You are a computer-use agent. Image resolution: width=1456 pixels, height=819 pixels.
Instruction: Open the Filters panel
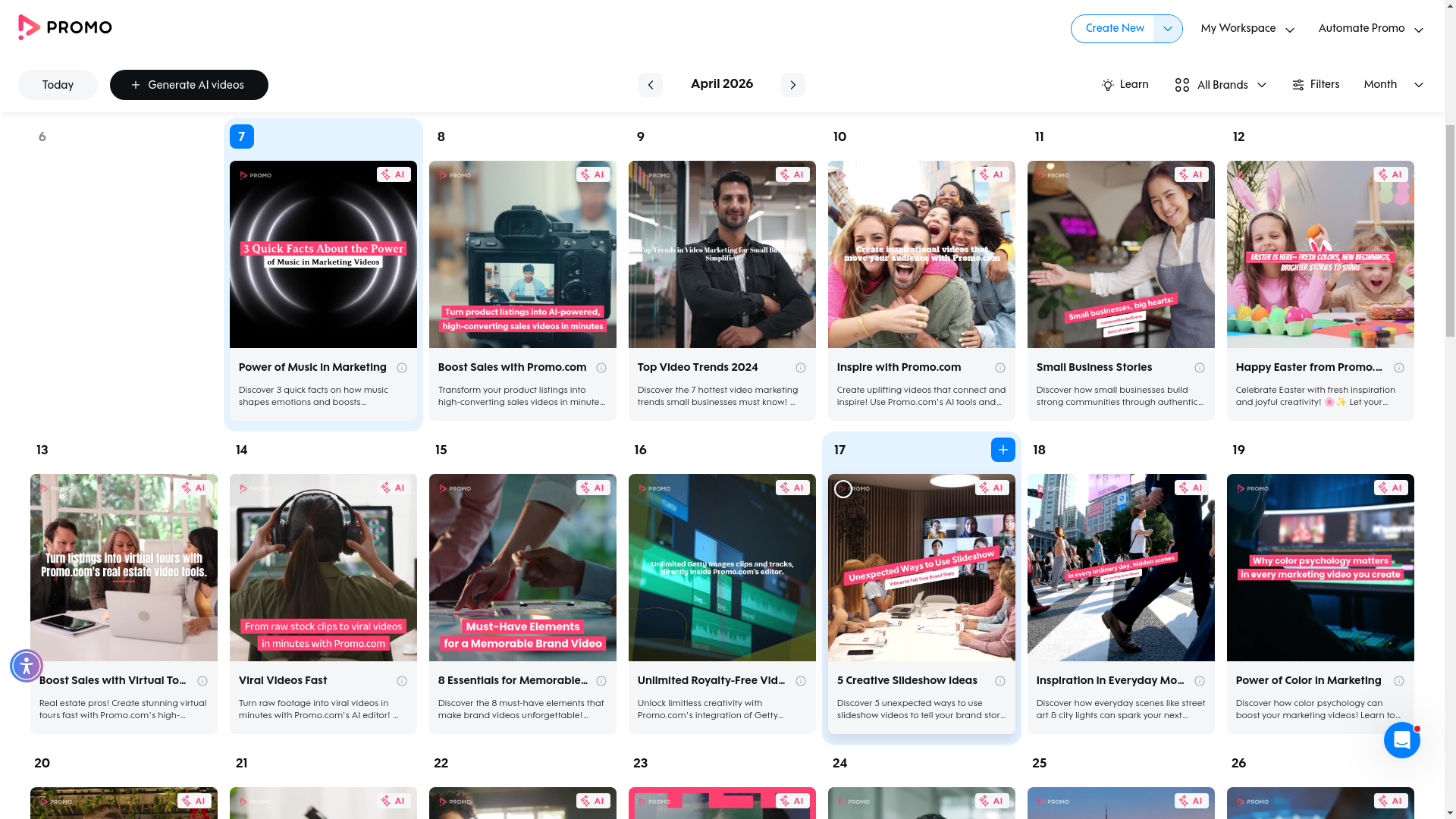coord(1316,85)
